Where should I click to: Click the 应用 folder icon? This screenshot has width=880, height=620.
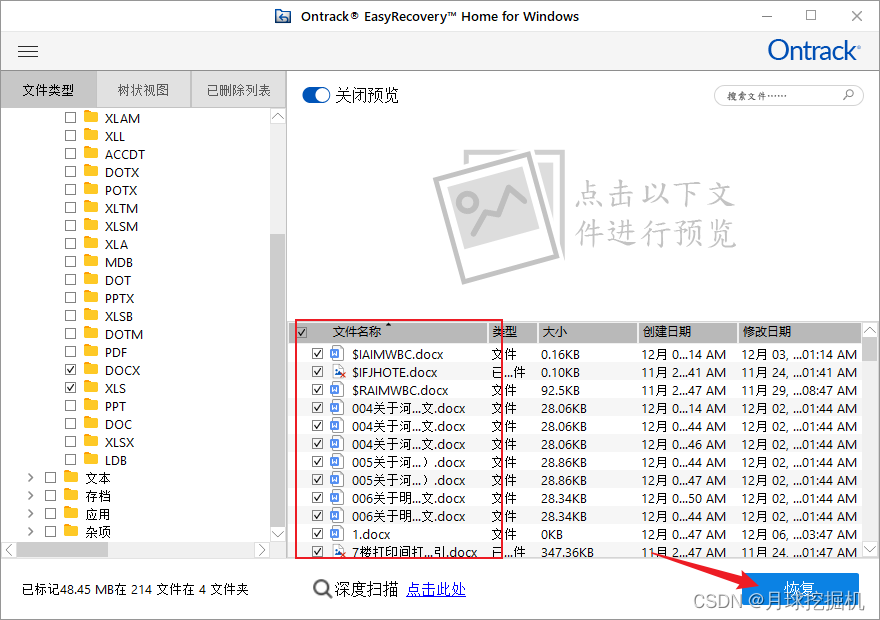pyautogui.click(x=71, y=513)
